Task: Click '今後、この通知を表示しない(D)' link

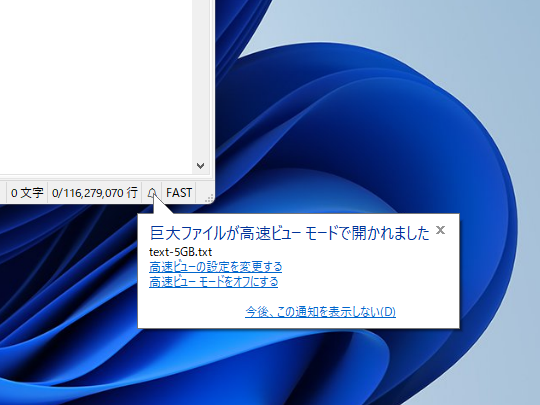Action: click(x=320, y=312)
